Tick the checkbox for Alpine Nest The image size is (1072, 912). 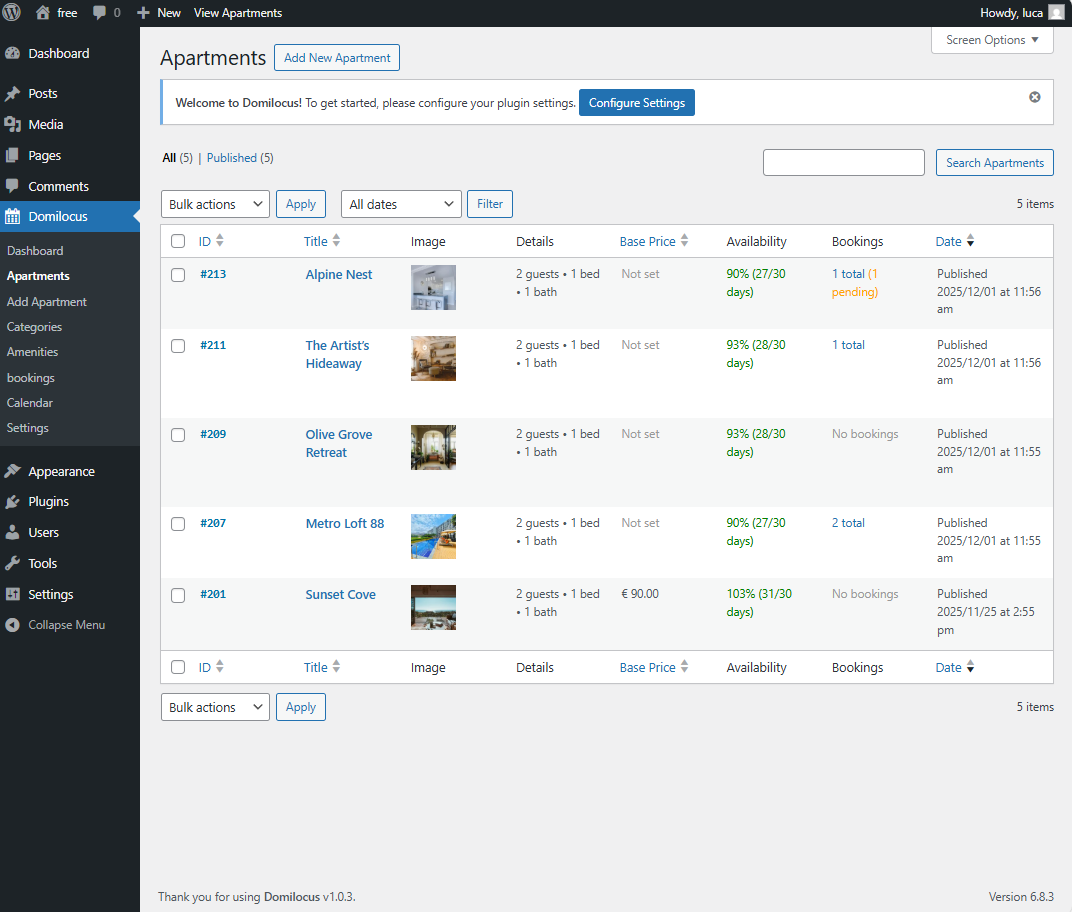[x=178, y=275]
